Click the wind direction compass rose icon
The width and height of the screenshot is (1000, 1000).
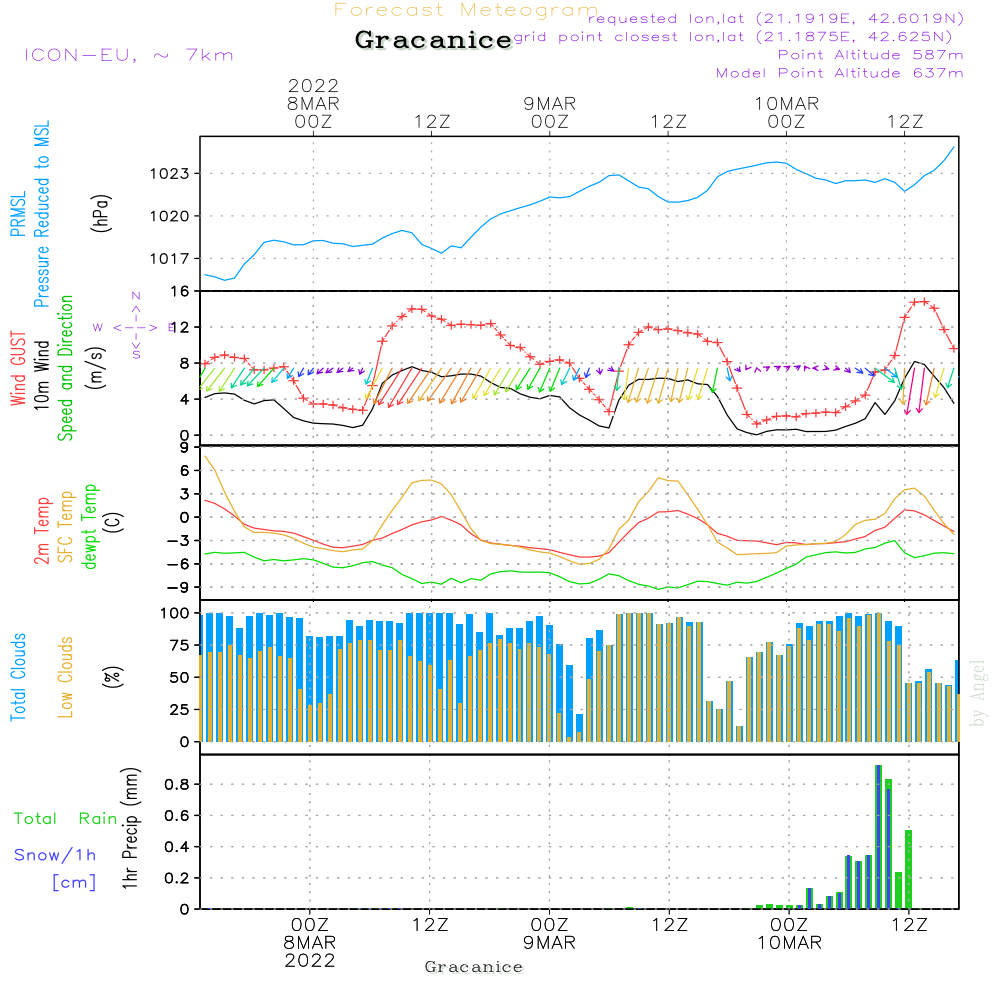tap(136, 326)
